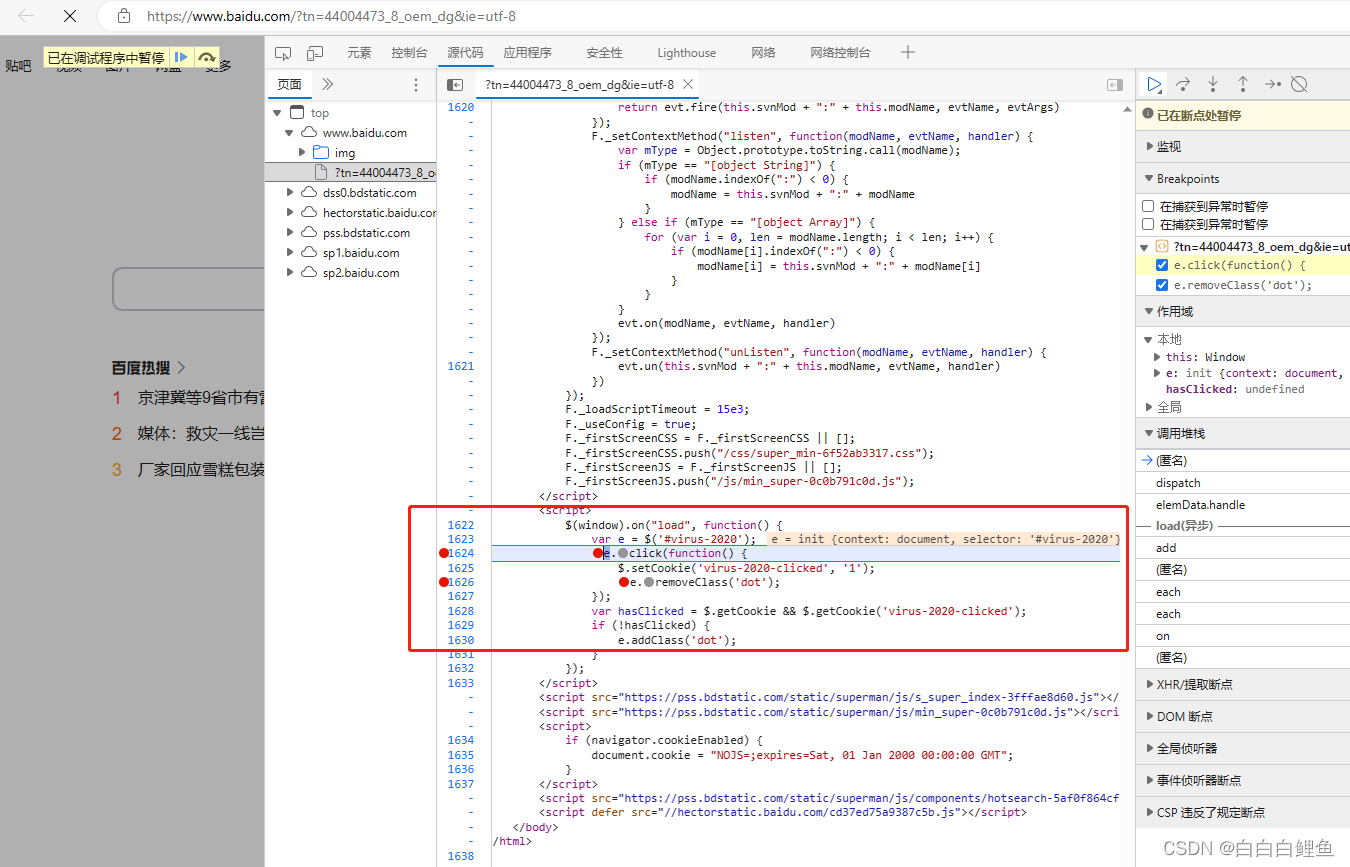1350x867 pixels.
Task: Activate the inspect element picker icon
Action: (x=283, y=53)
